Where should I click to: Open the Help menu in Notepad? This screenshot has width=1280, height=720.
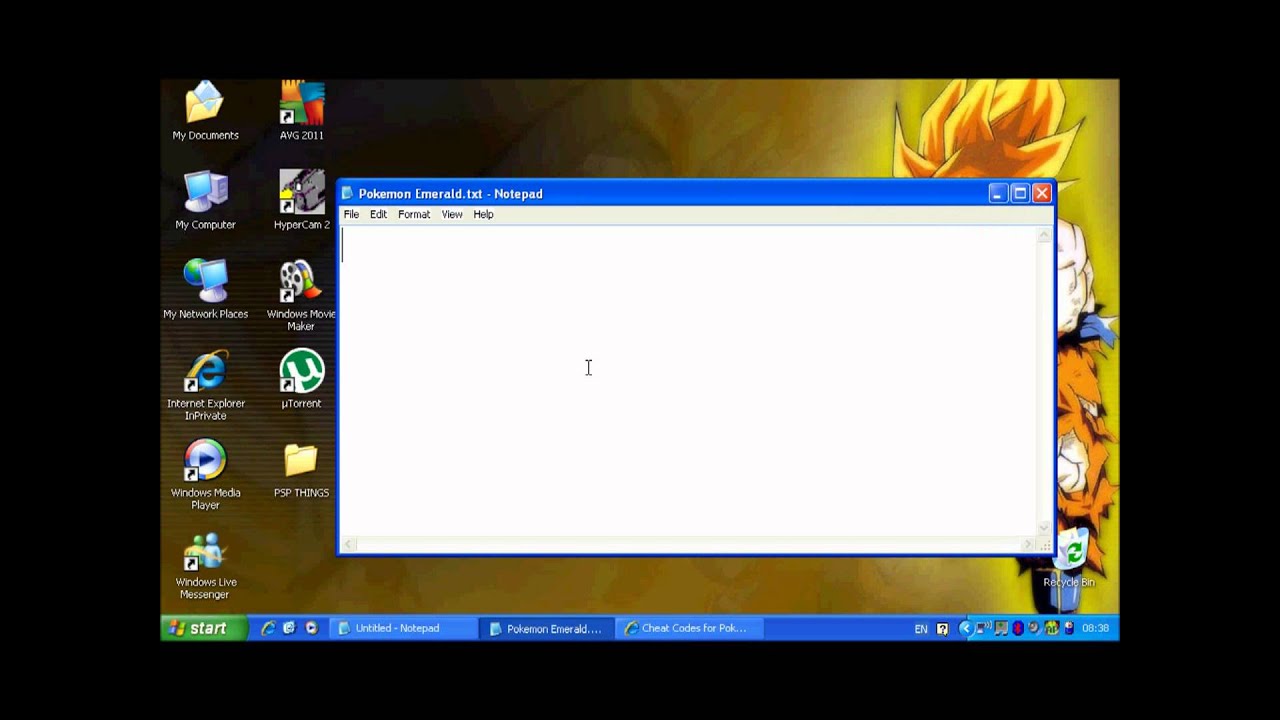[483, 214]
